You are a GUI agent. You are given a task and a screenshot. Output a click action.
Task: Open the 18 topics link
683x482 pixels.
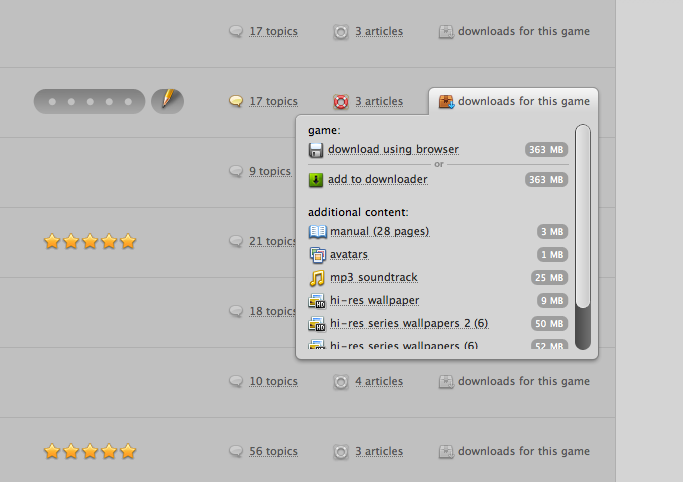point(272,311)
